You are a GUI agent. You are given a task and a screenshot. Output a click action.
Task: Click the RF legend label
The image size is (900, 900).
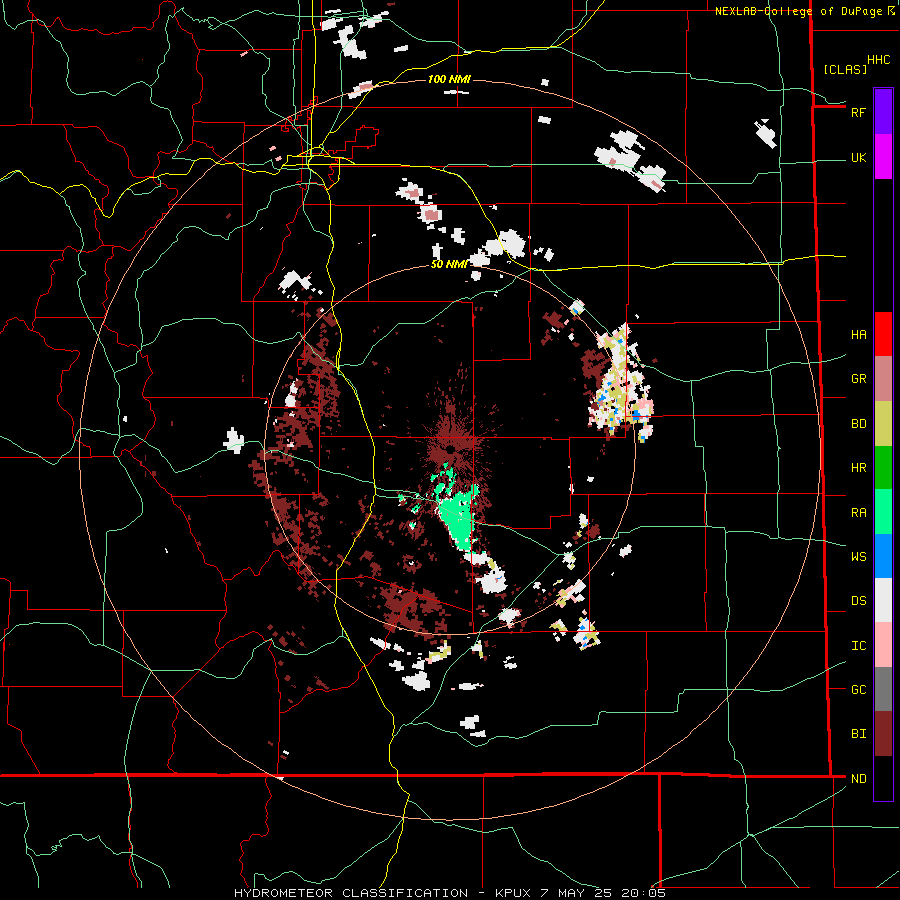coord(858,112)
